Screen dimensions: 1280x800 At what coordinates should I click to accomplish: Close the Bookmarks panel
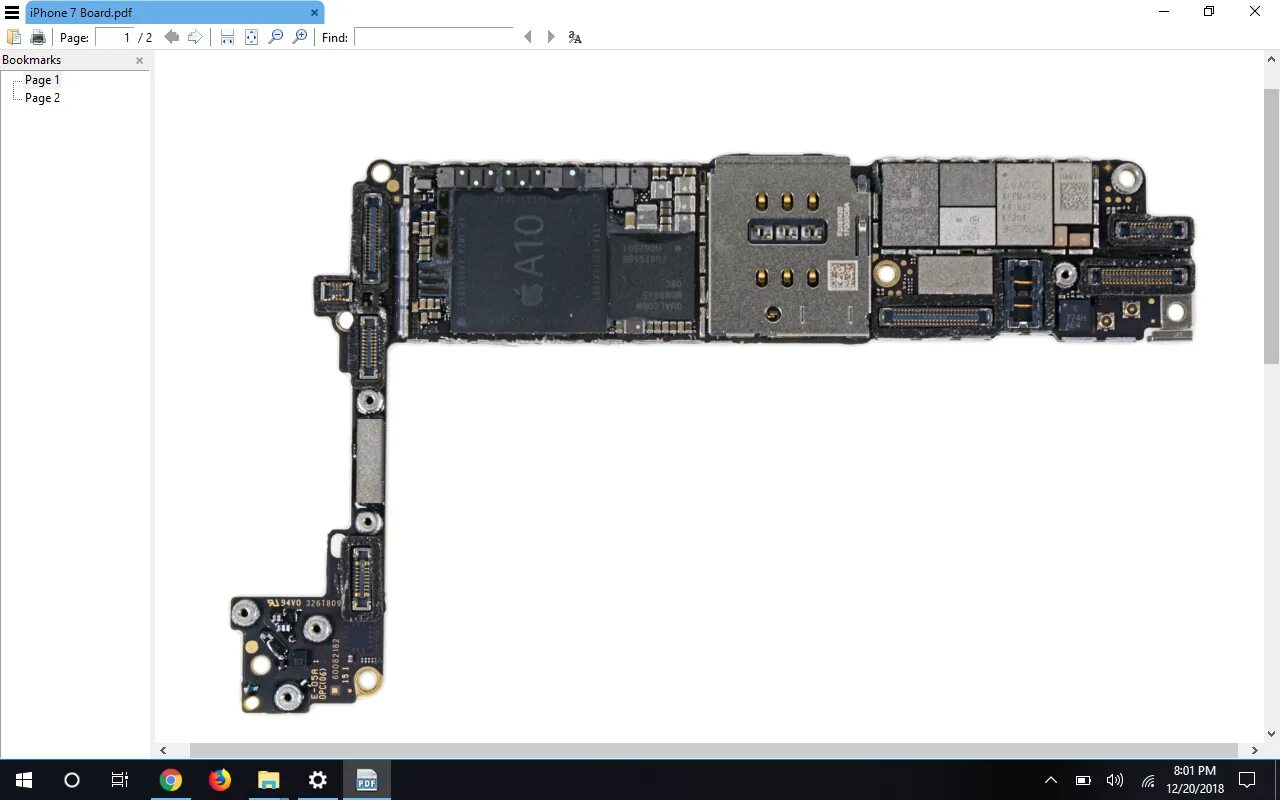tap(139, 60)
